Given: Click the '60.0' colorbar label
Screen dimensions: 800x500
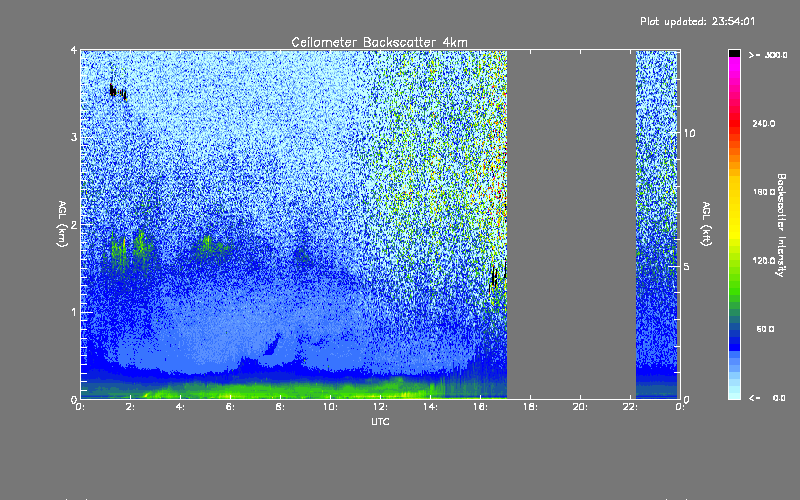Looking at the screenshot, I should pos(765,329).
